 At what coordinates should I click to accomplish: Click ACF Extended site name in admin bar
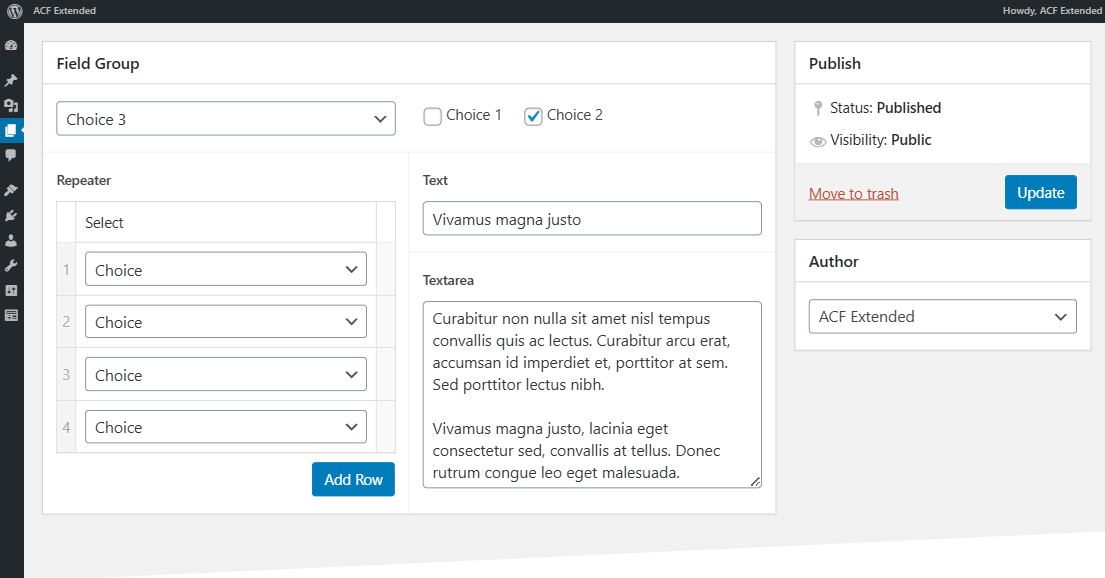click(x=64, y=11)
